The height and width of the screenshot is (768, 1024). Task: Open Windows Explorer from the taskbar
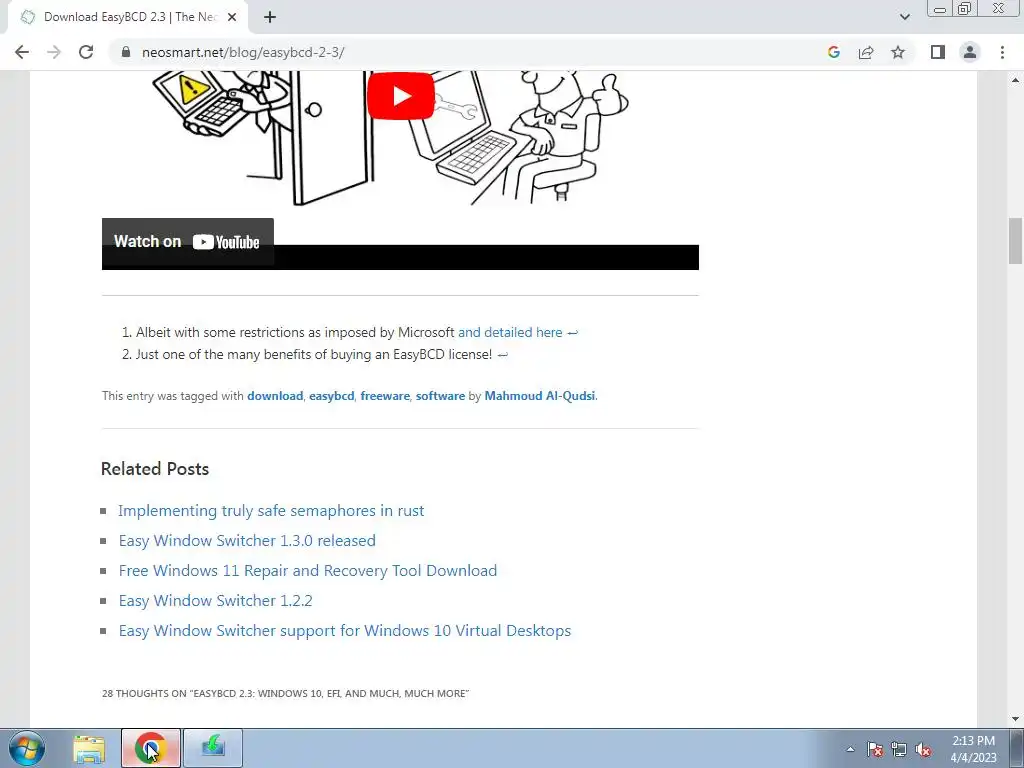pyautogui.click(x=89, y=748)
